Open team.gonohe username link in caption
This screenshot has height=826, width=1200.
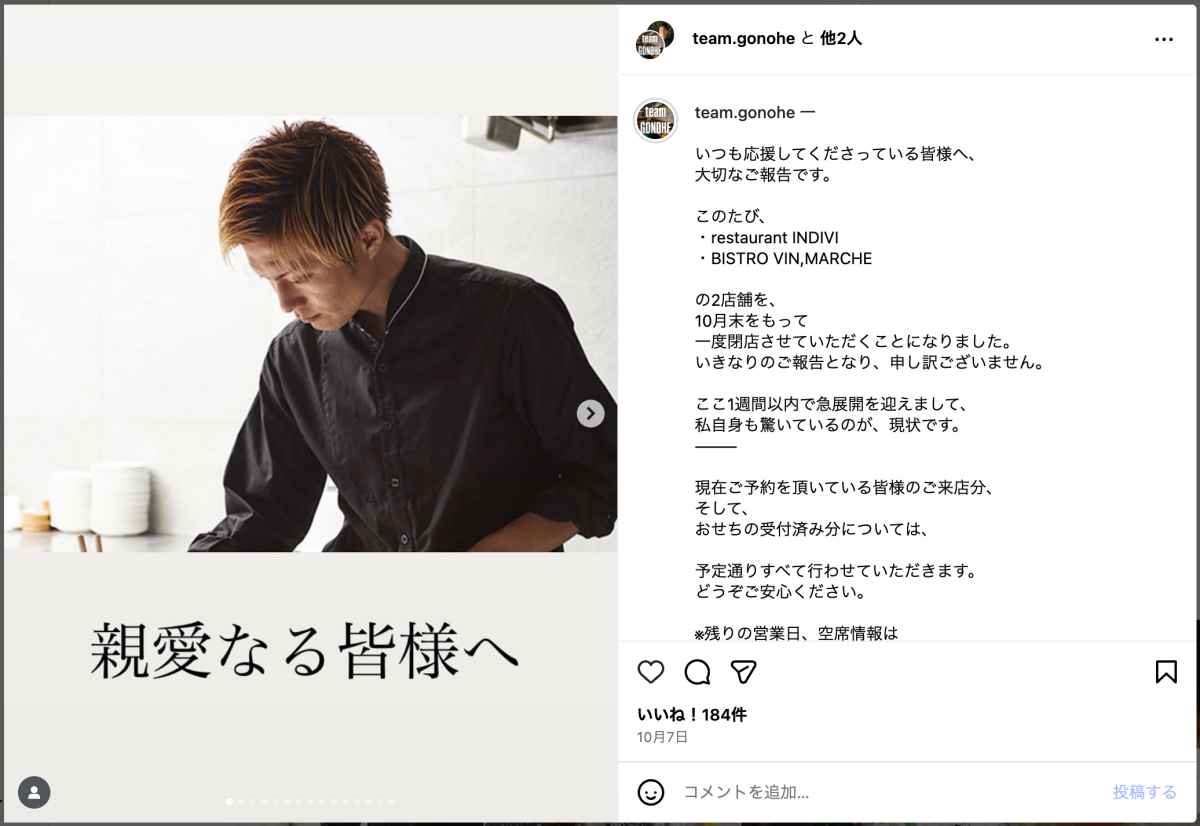(x=745, y=113)
